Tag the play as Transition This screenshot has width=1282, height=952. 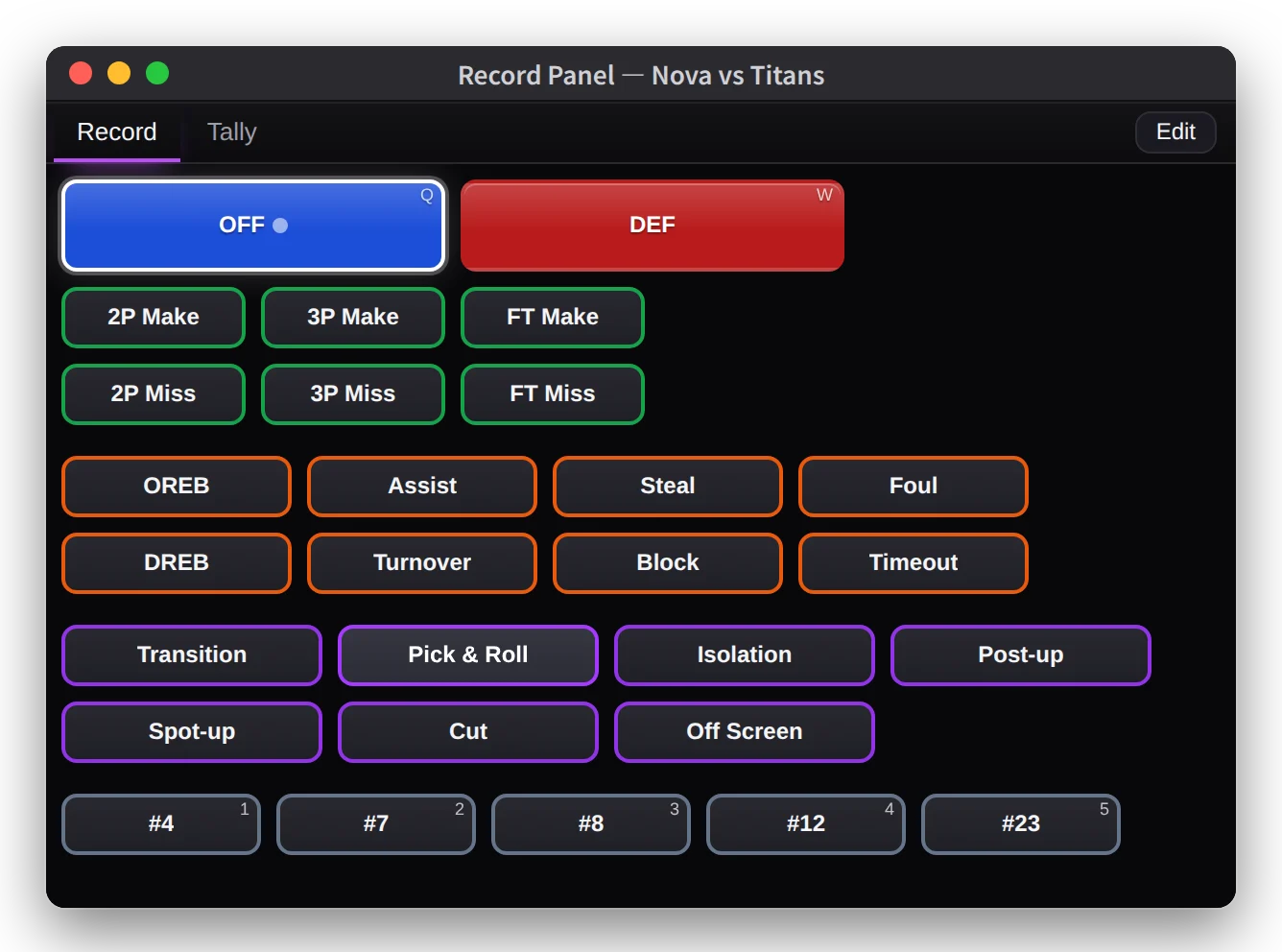coord(192,655)
